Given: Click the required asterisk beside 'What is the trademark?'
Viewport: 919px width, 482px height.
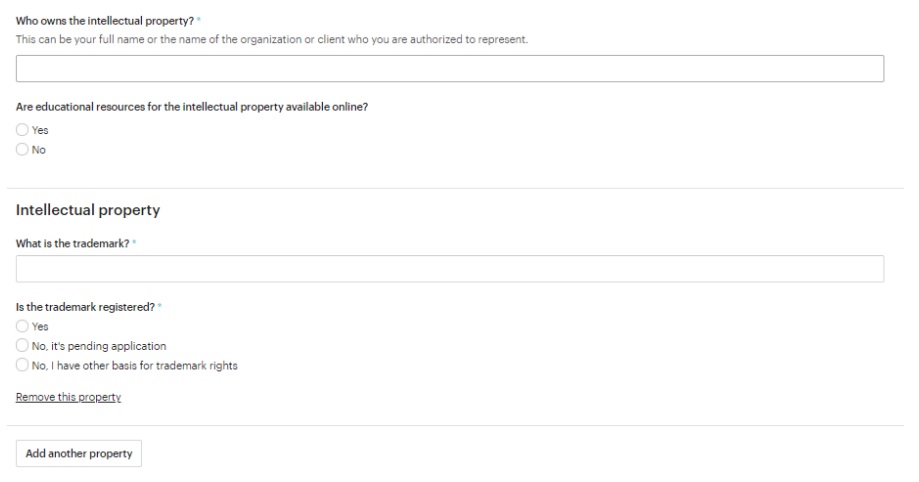Looking at the screenshot, I should [x=134, y=242].
